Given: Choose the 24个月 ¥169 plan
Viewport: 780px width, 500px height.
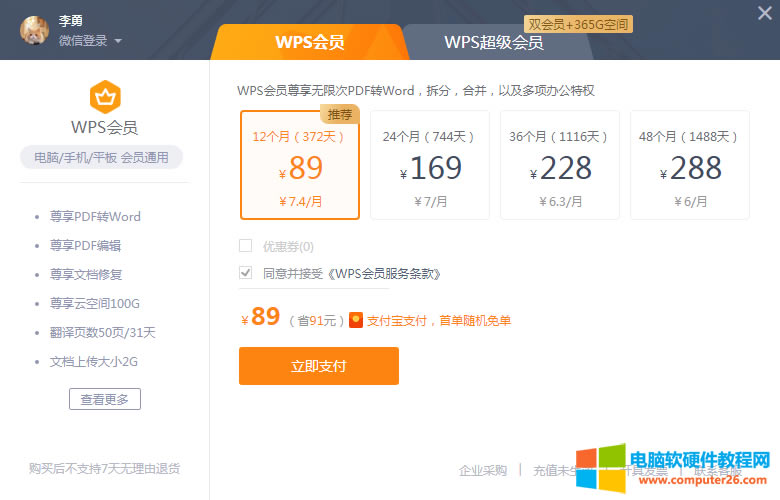Looking at the screenshot, I should click(x=429, y=165).
